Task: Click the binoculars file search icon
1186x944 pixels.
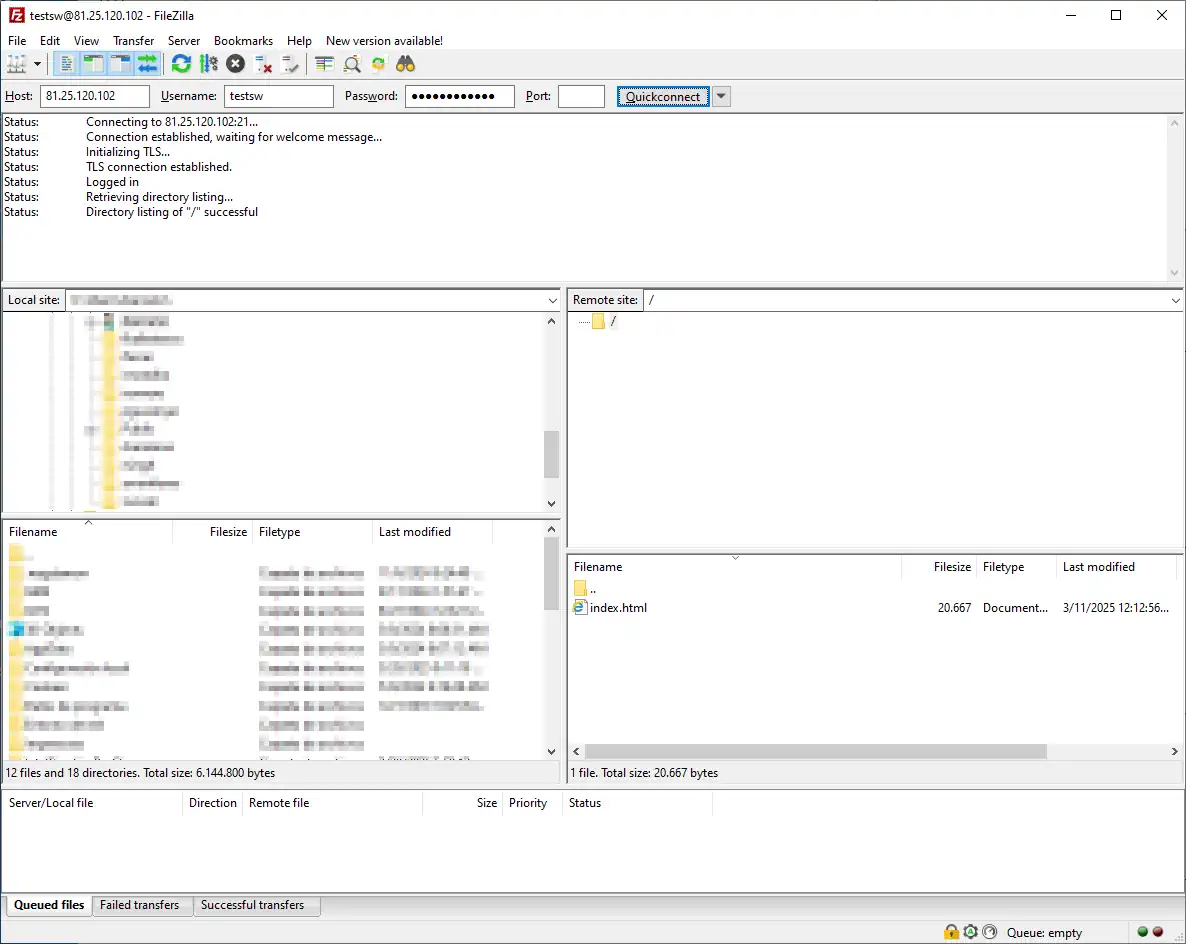Action: coord(405,64)
